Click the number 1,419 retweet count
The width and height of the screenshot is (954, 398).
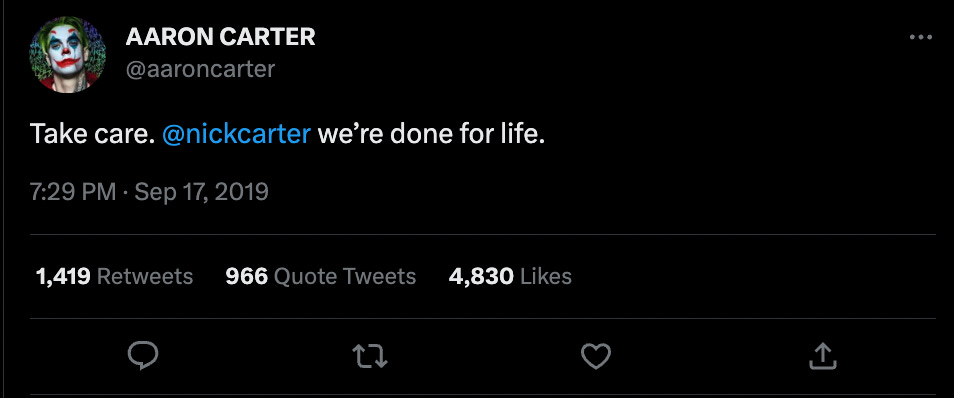pyautogui.click(x=63, y=277)
